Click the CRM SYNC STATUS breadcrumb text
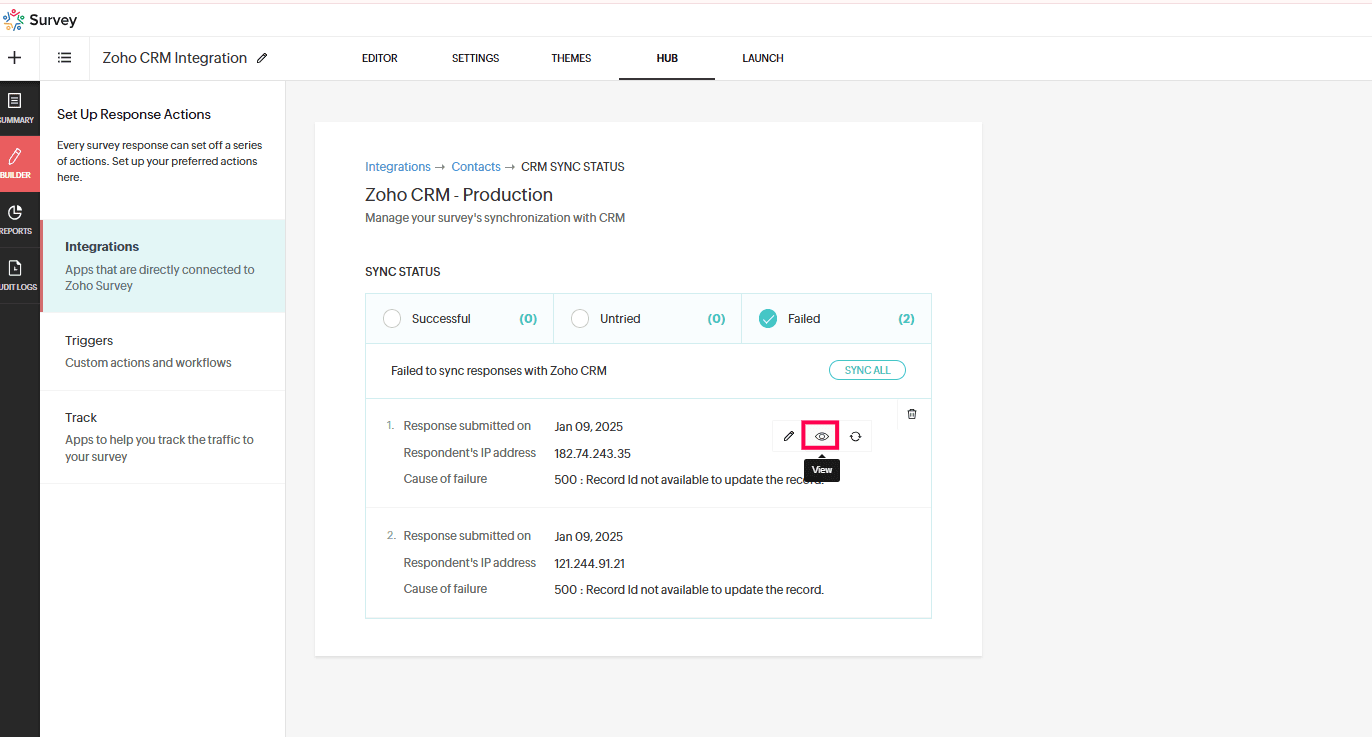 tap(573, 167)
